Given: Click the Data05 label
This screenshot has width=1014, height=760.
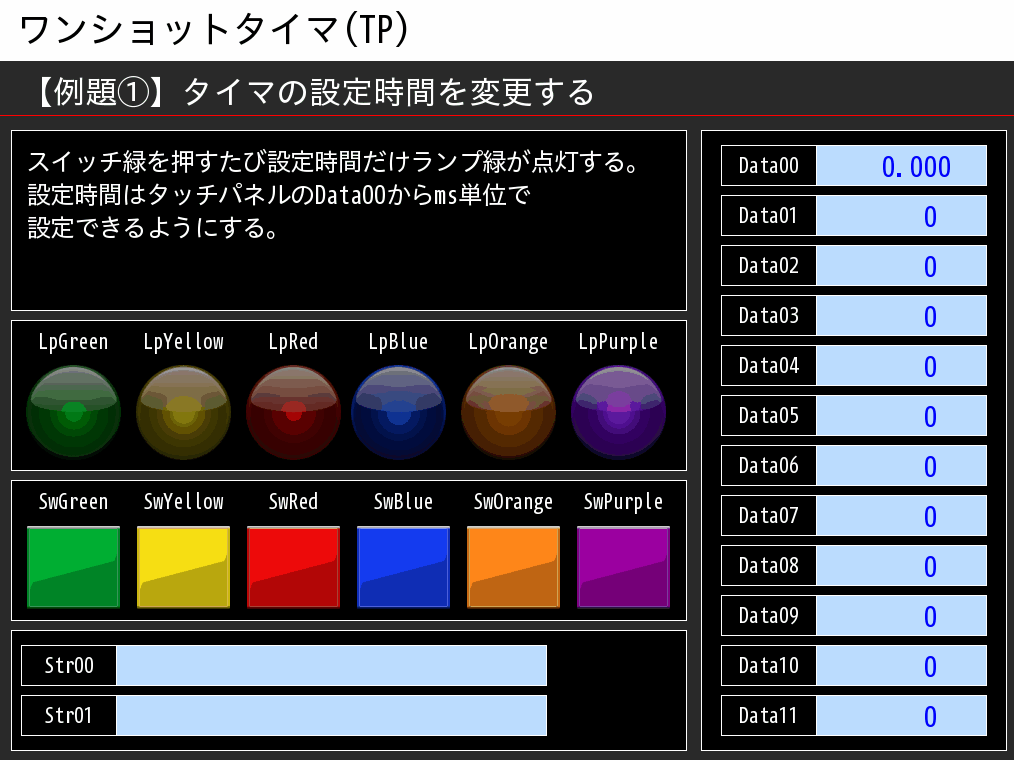Looking at the screenshot, I should click(x=769, y=415).
